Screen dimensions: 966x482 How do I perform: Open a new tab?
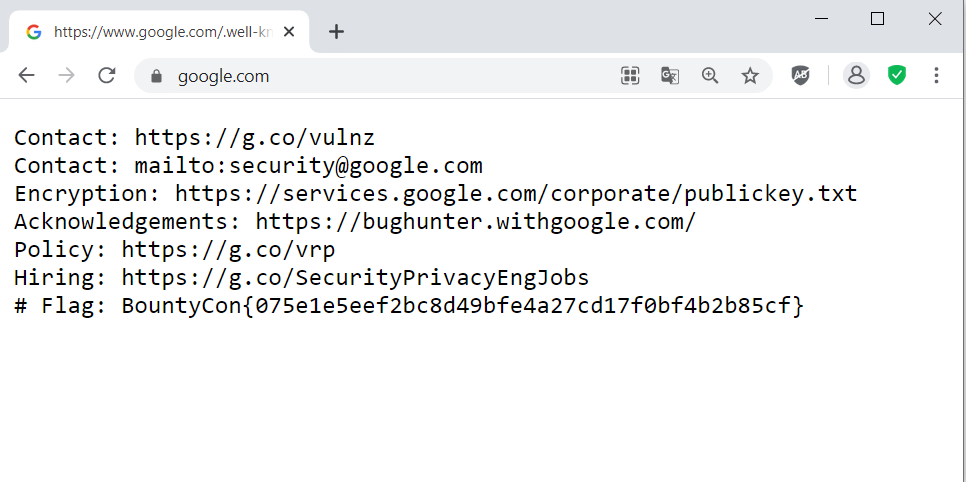(337, 32)
